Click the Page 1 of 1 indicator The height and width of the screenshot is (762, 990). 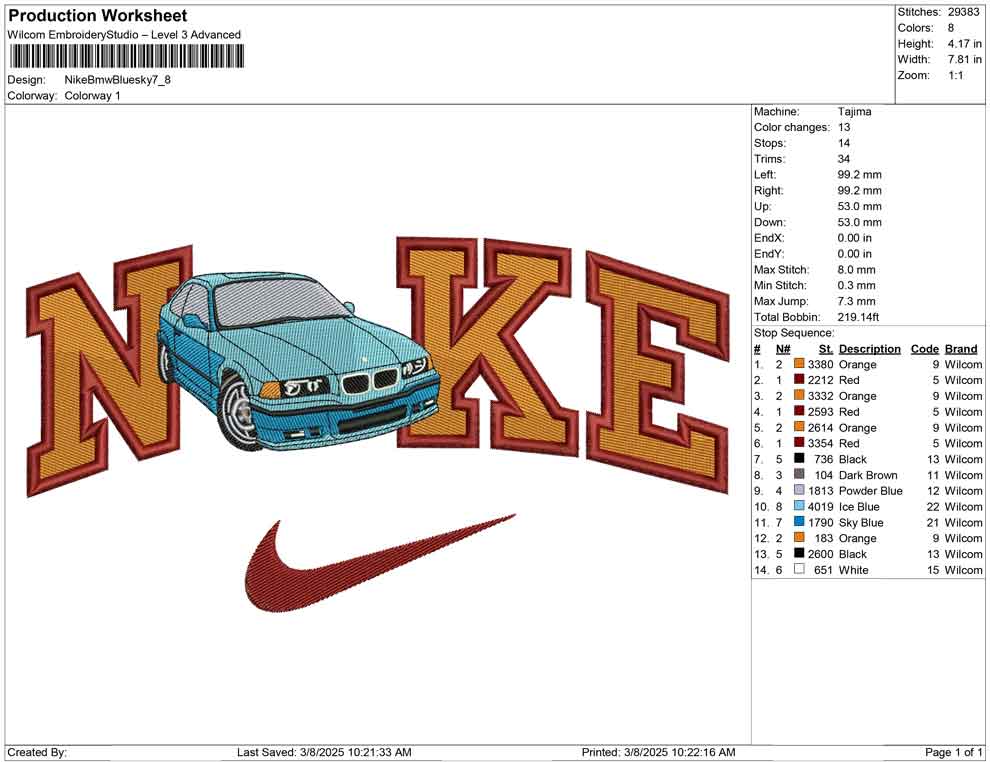pos(953,752)
